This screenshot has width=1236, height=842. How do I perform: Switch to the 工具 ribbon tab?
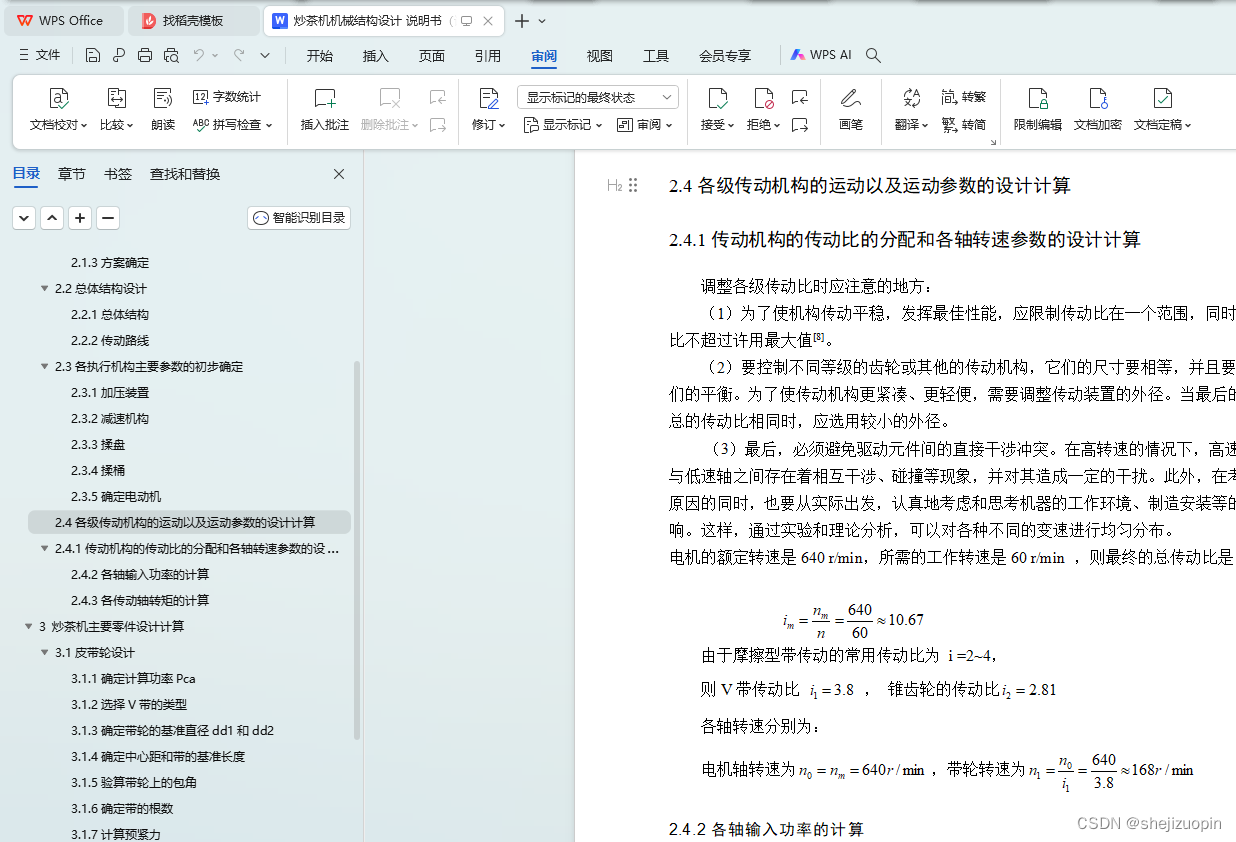pos(656,56)
